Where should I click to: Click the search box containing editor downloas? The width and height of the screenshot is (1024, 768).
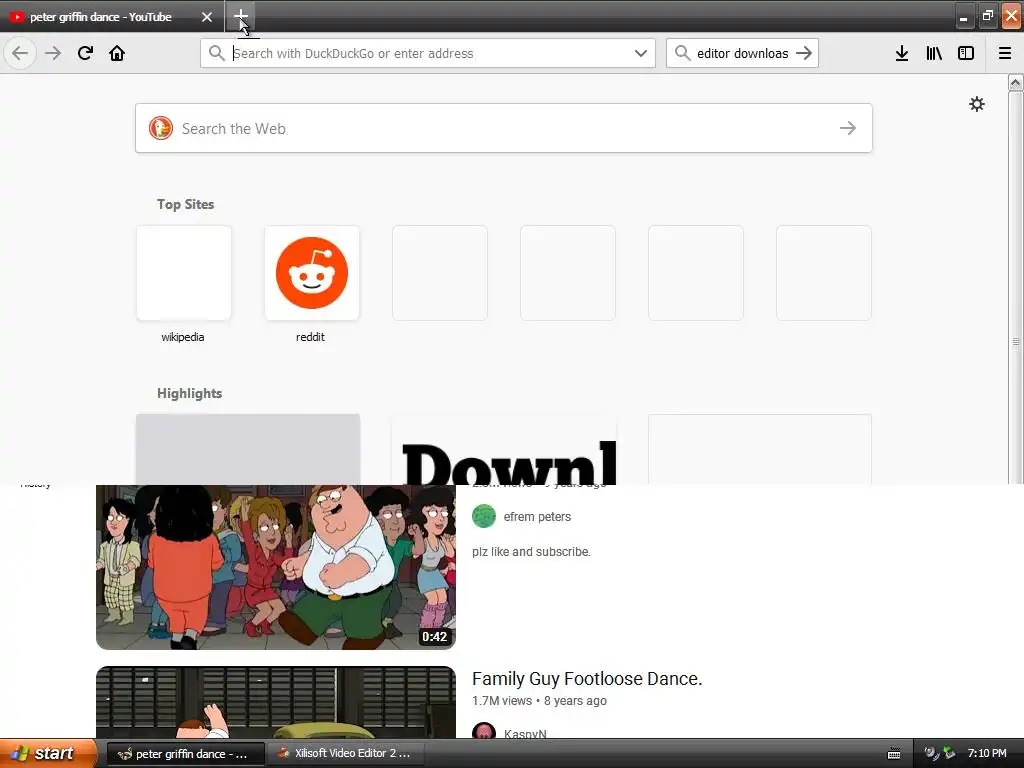pos(742,53)
